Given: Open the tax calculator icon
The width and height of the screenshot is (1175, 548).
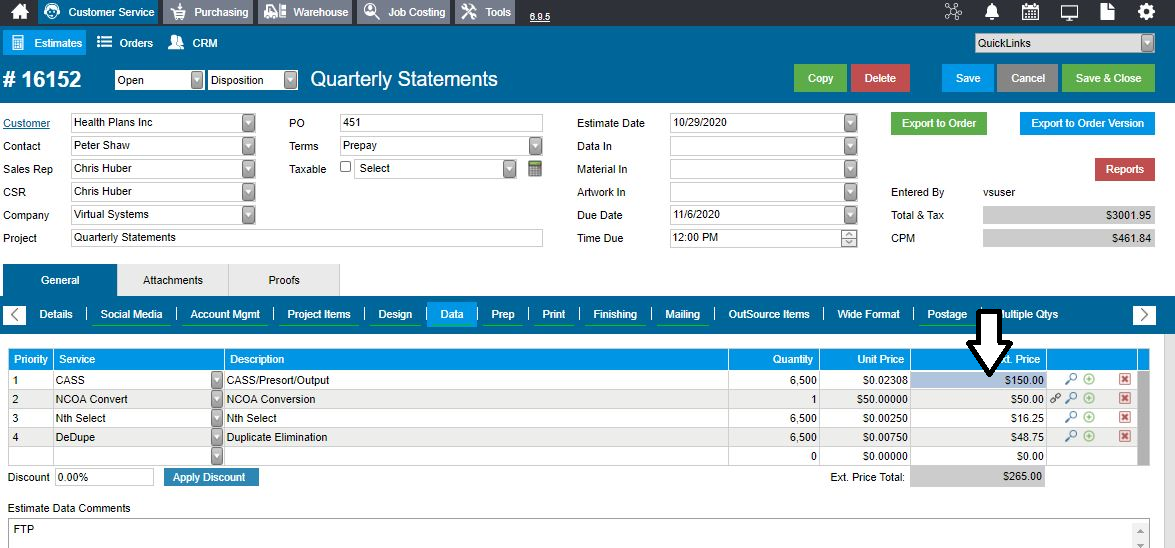Looking at the screenshot, I should [x=534, y=169].
